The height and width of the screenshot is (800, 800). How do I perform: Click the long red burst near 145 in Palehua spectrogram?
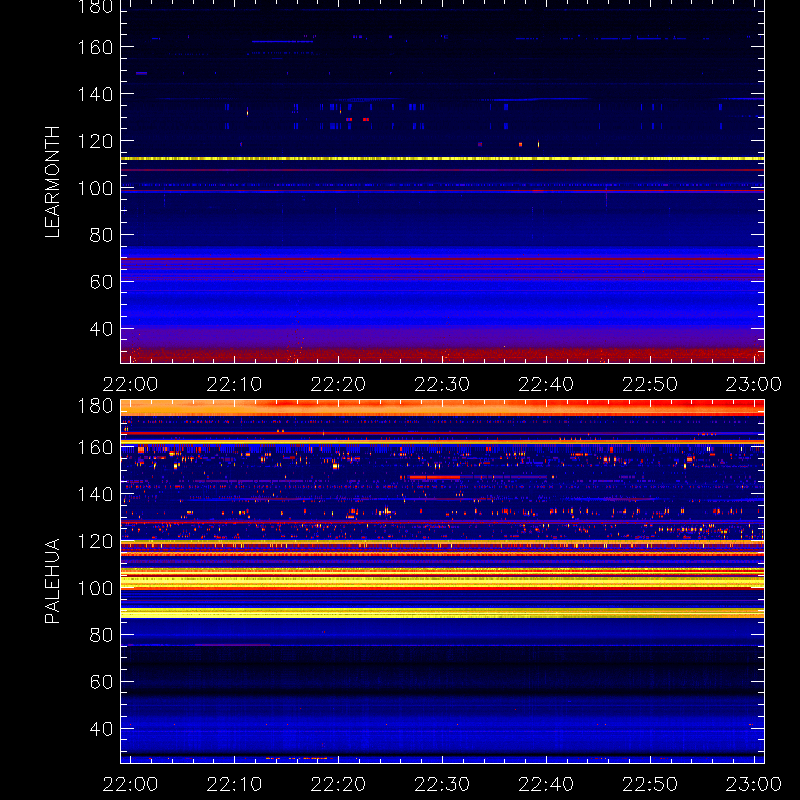tap(434, 477)
